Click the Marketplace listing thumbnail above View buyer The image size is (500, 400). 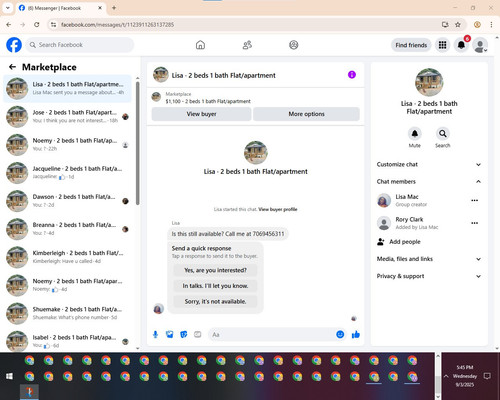point(156,97)
